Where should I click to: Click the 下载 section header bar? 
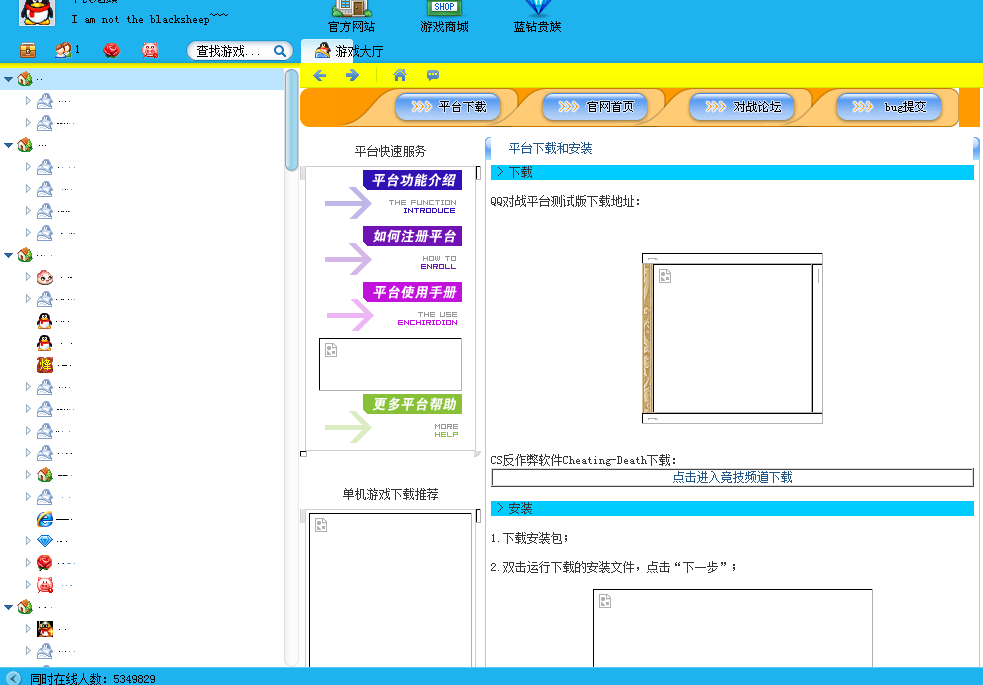[x=732, y=172]
